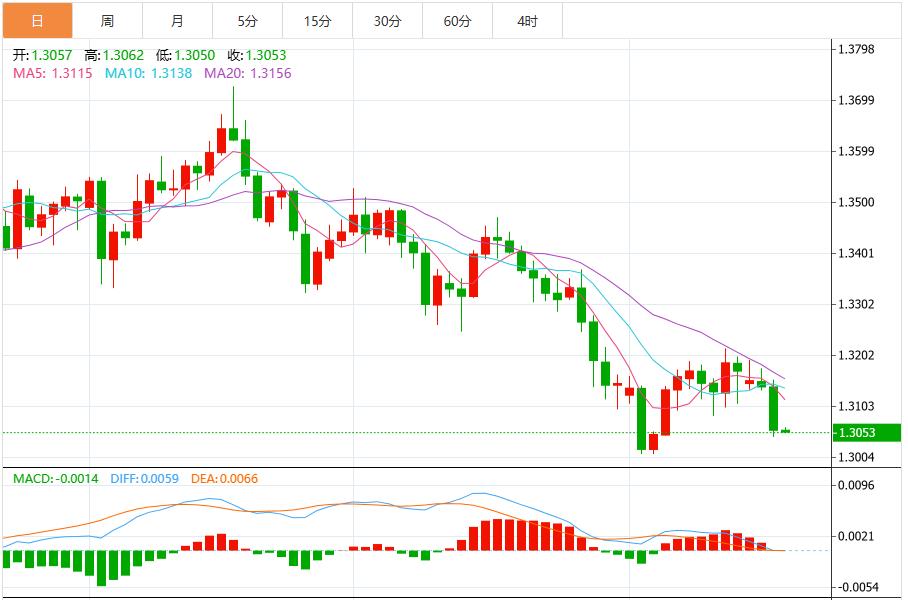The height and width of the screenshot is (600, 908).
Task: Switch to the 日 daily chart tab
Action: tap(37, 21)
